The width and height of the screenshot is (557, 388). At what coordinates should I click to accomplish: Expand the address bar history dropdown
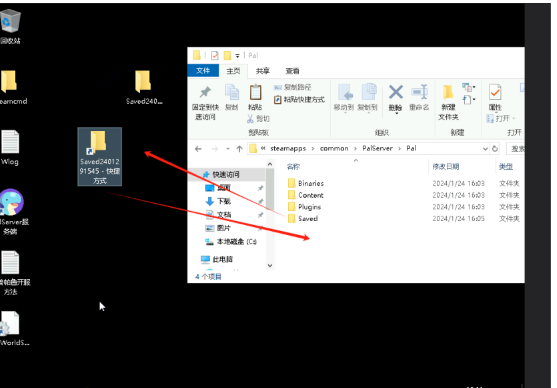pyautogui.click(x=485, y=149)
